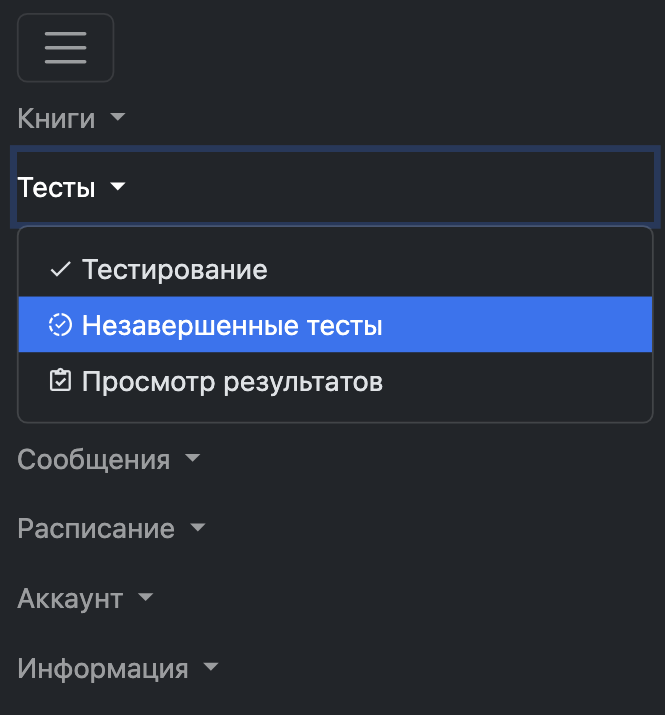
Task: Open the Аккаунт section link
Action: 70,599
